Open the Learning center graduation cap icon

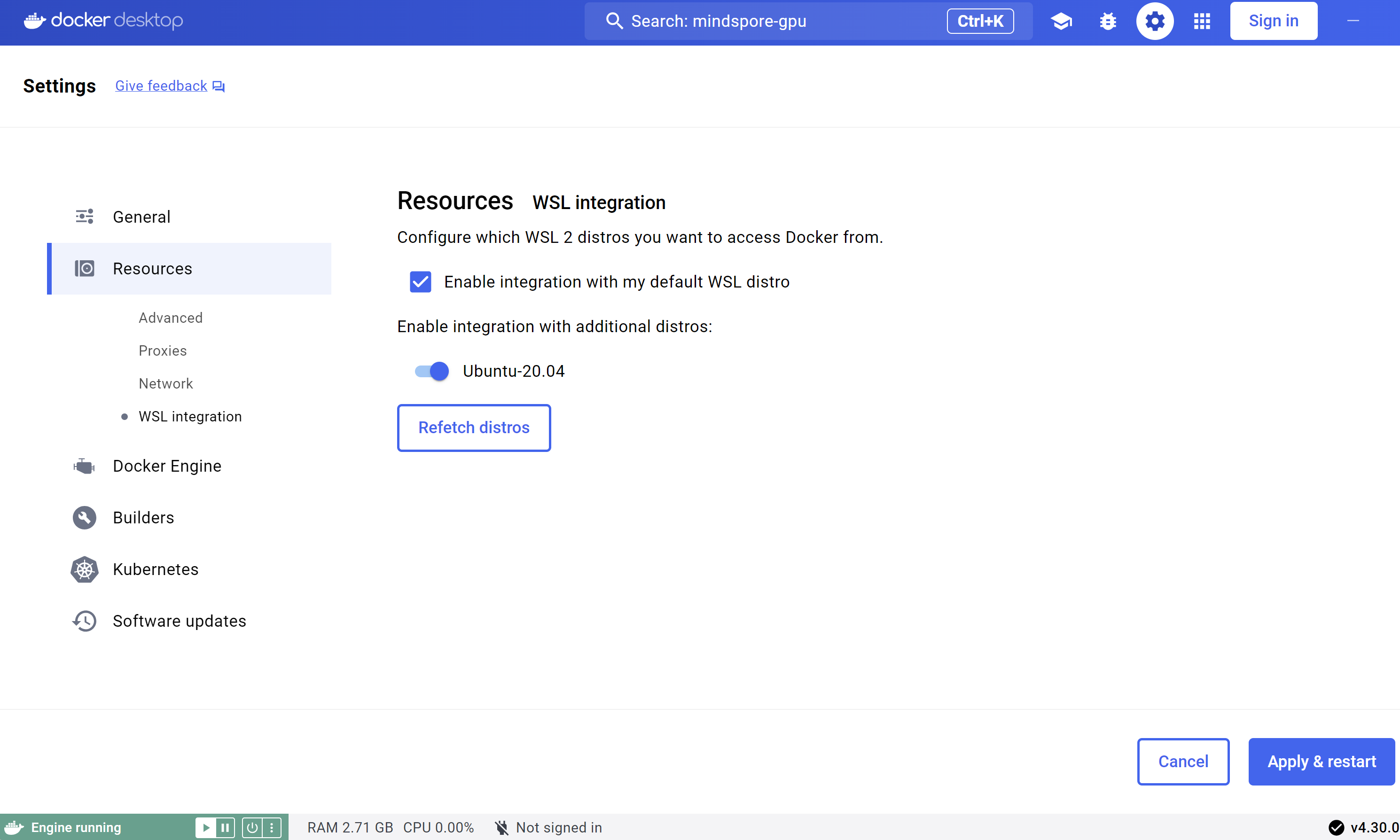click(1061, 21)
